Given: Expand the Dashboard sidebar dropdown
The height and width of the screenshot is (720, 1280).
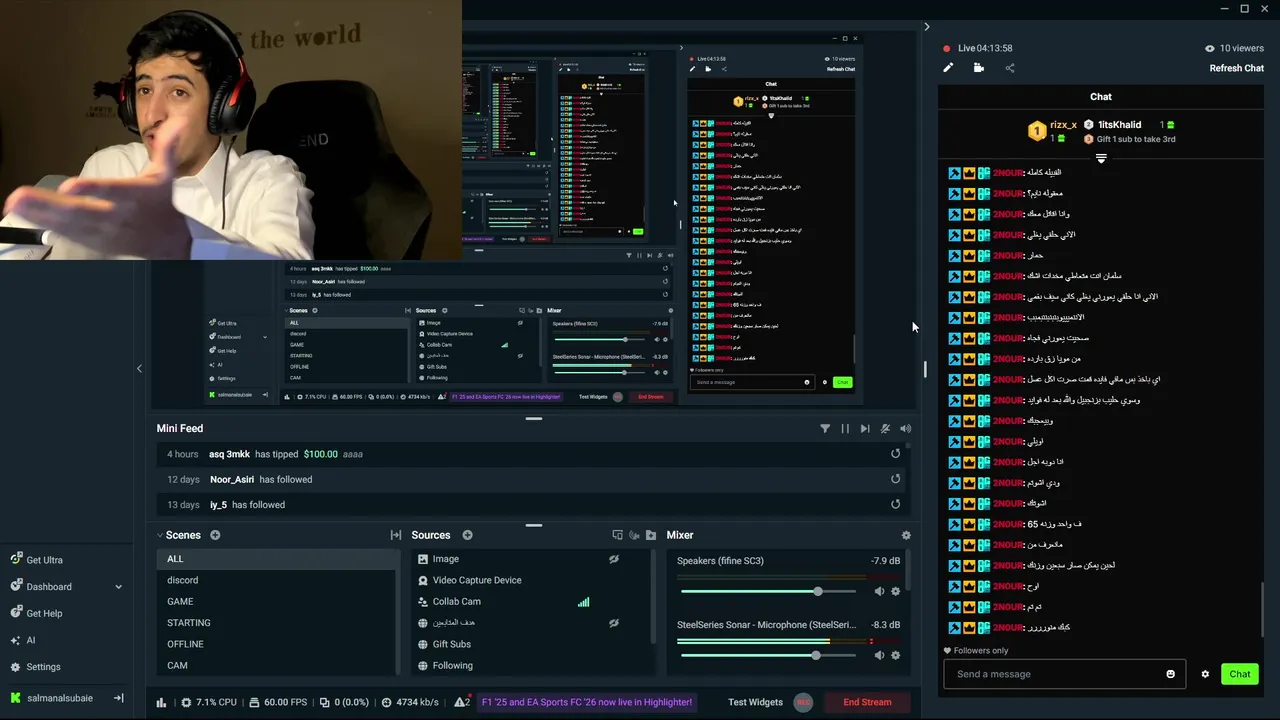Looking at the screenshot, I should coord(118,587).
